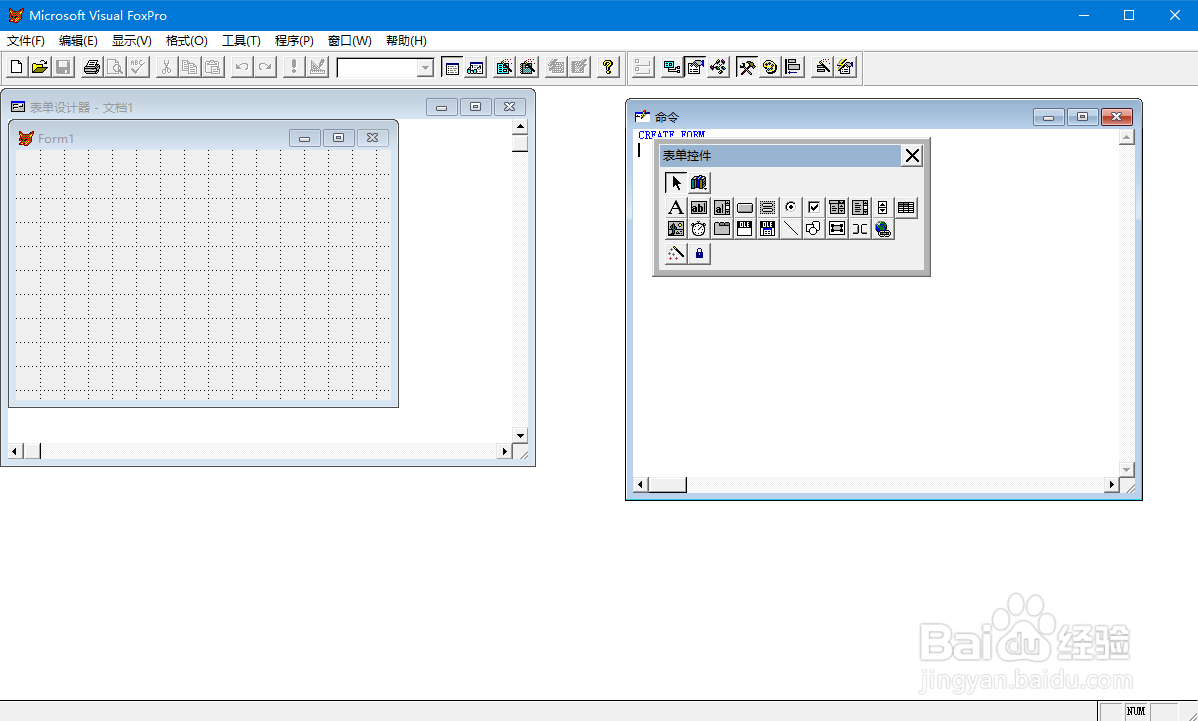Select the Spinner control
The image size is (1198, 721).
(882, 207)
